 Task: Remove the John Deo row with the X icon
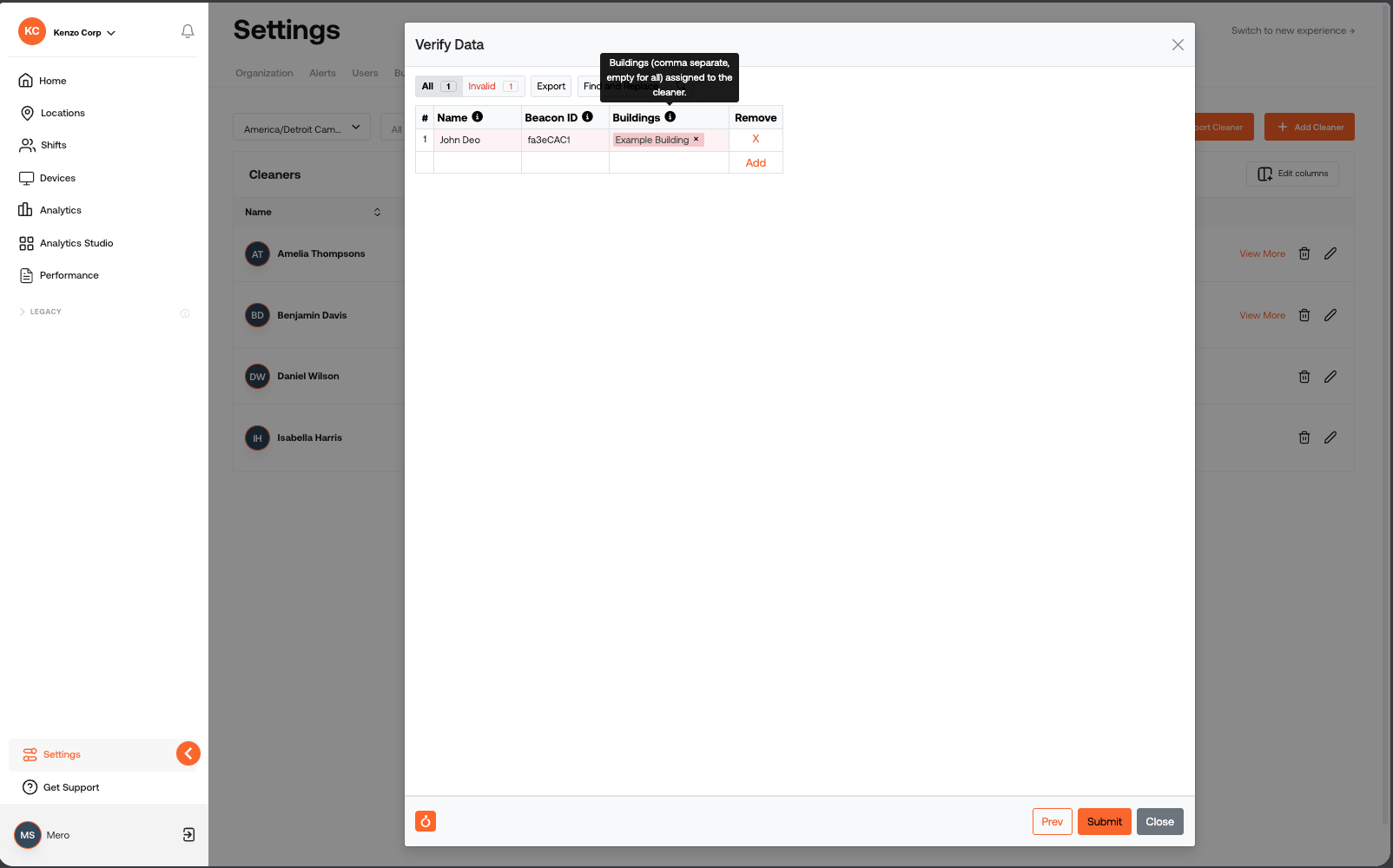(x=756, y=139)
